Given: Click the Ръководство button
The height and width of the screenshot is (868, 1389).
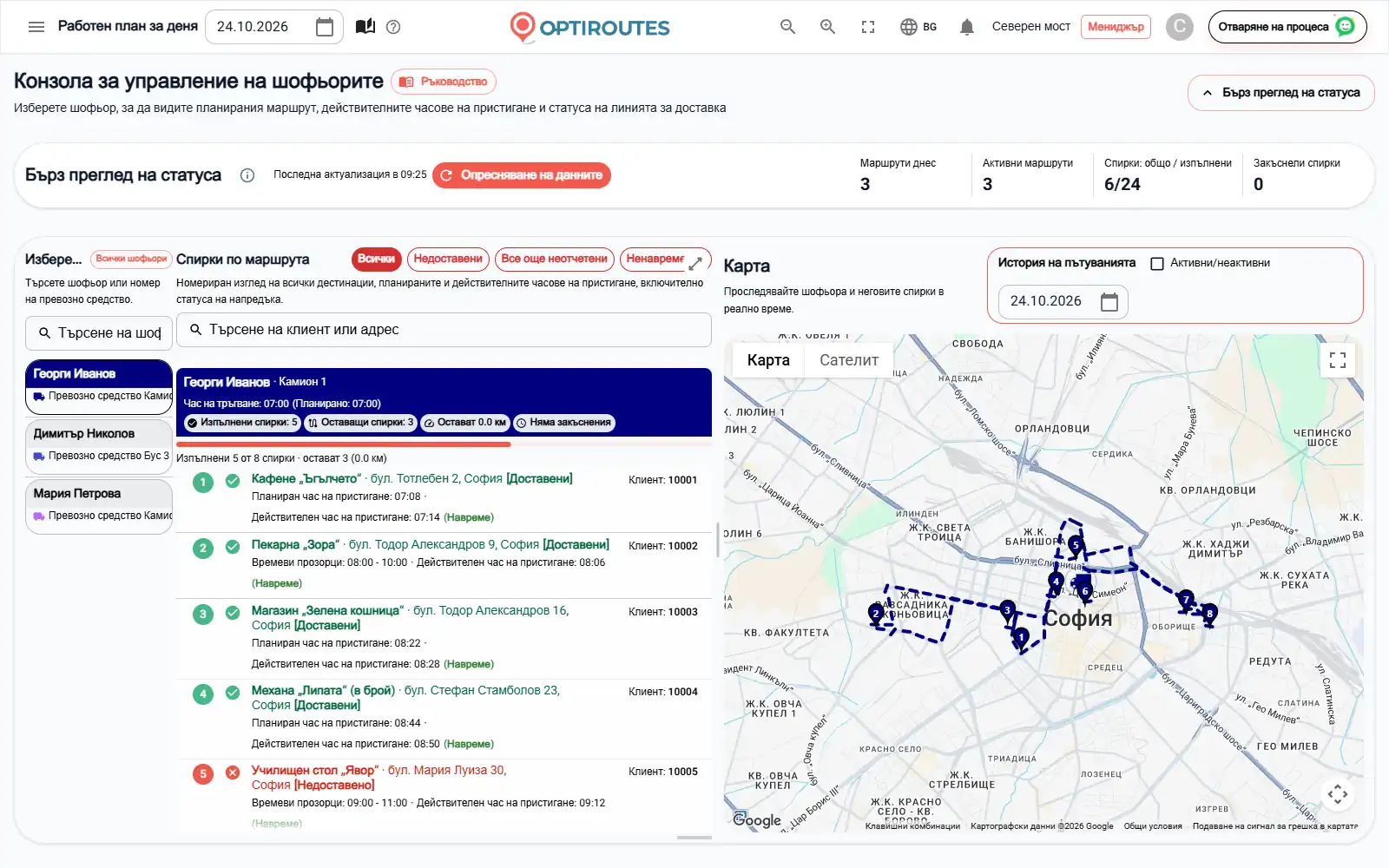Looking at the screenshot, I should point(444,82).
